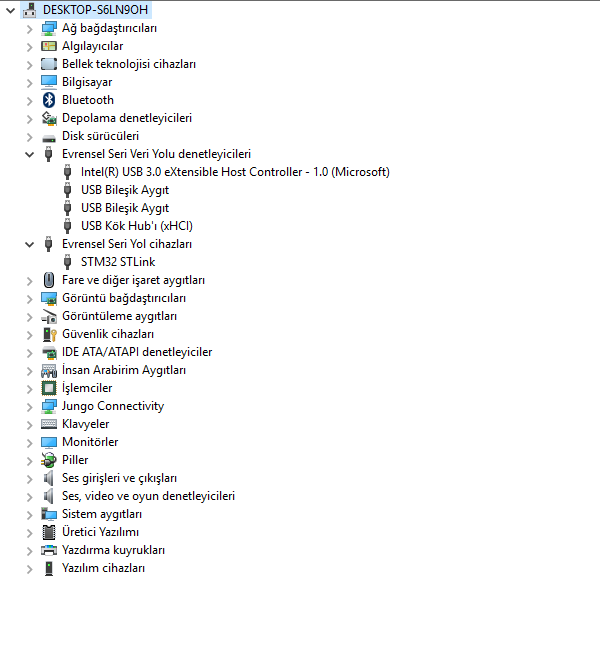Select the STM32 STLink entry

pos(118,262)
